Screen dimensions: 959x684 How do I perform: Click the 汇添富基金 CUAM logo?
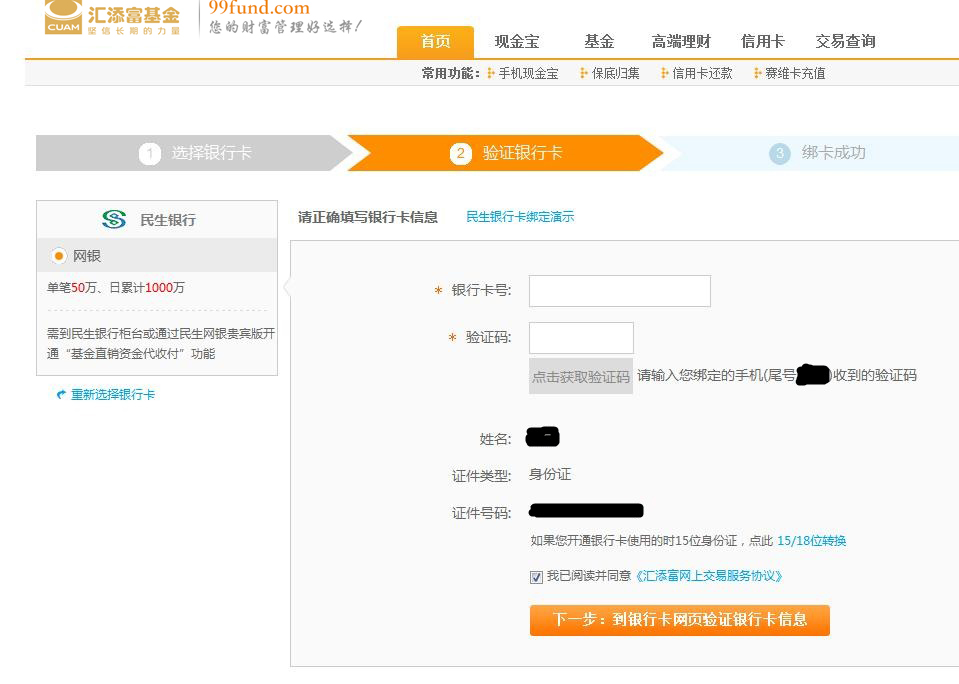[113, 17]
